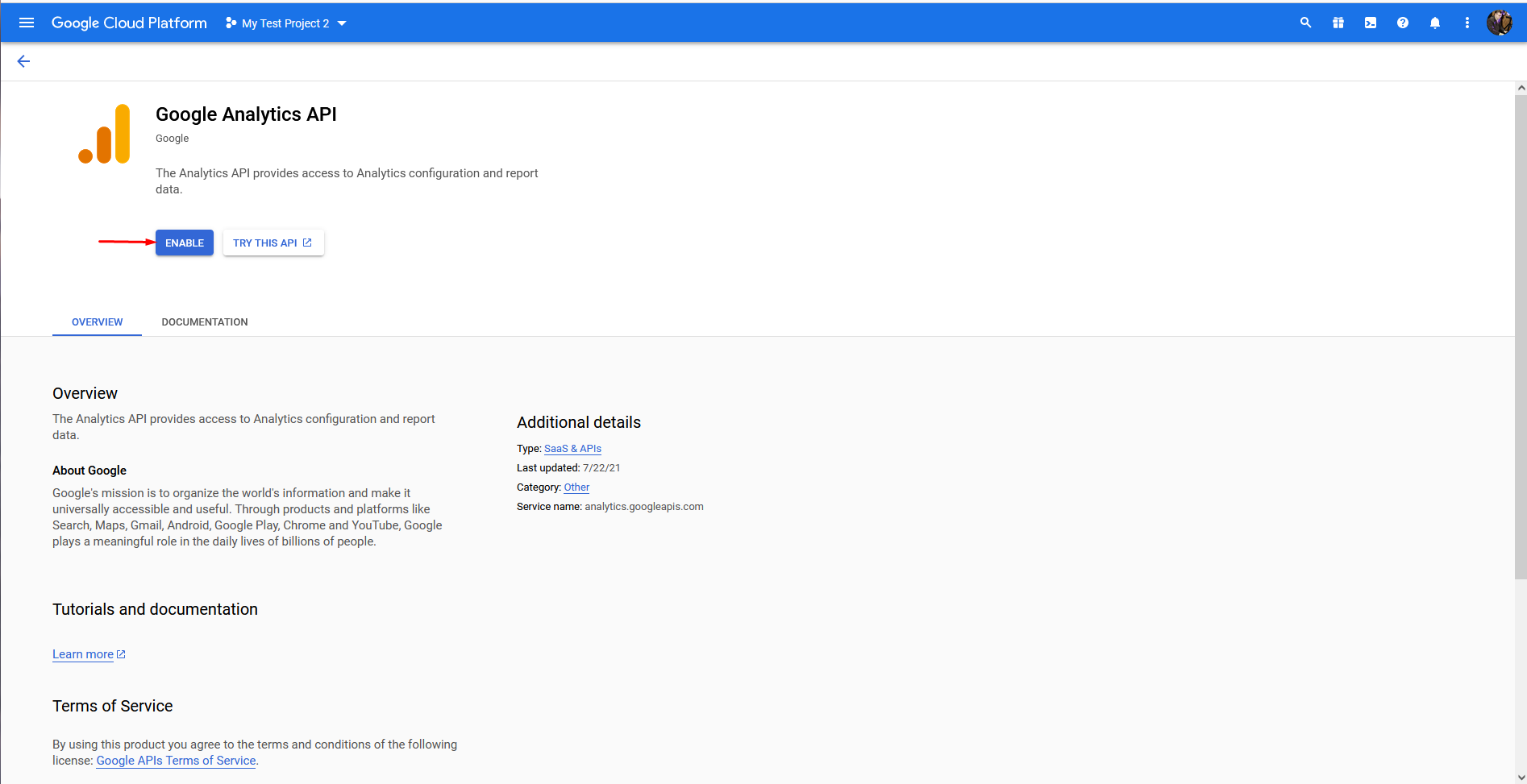Activate Cloud Shell terminal icon
This screenshot has width=1527, height=784.
(x=1370, y=23)
